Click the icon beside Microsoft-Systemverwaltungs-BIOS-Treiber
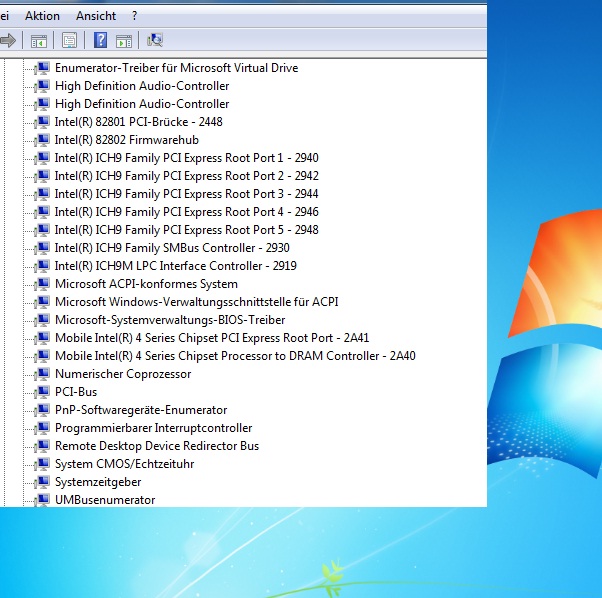Image resolution: width=602 pixels, height=598 pixels. [42, 320]
